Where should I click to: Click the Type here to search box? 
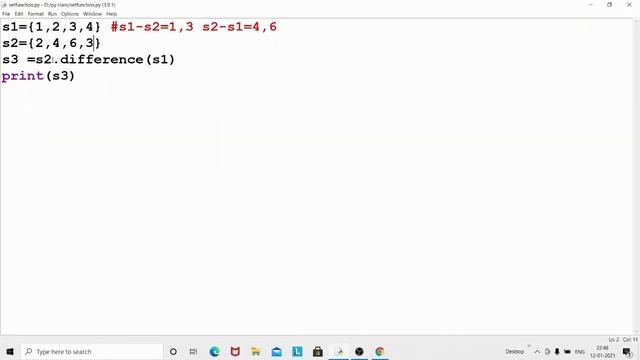point(92,351)
